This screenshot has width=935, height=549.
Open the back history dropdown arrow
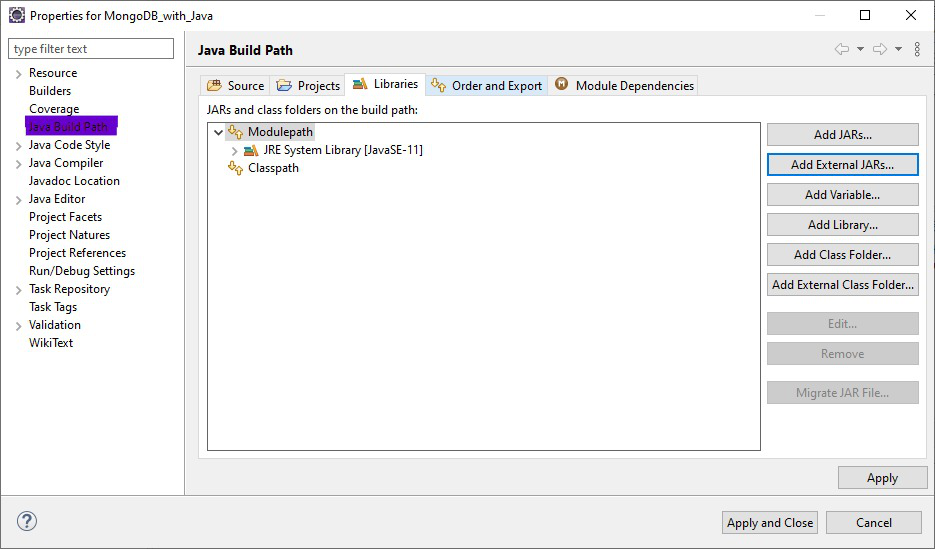click(x=860, y=49)
